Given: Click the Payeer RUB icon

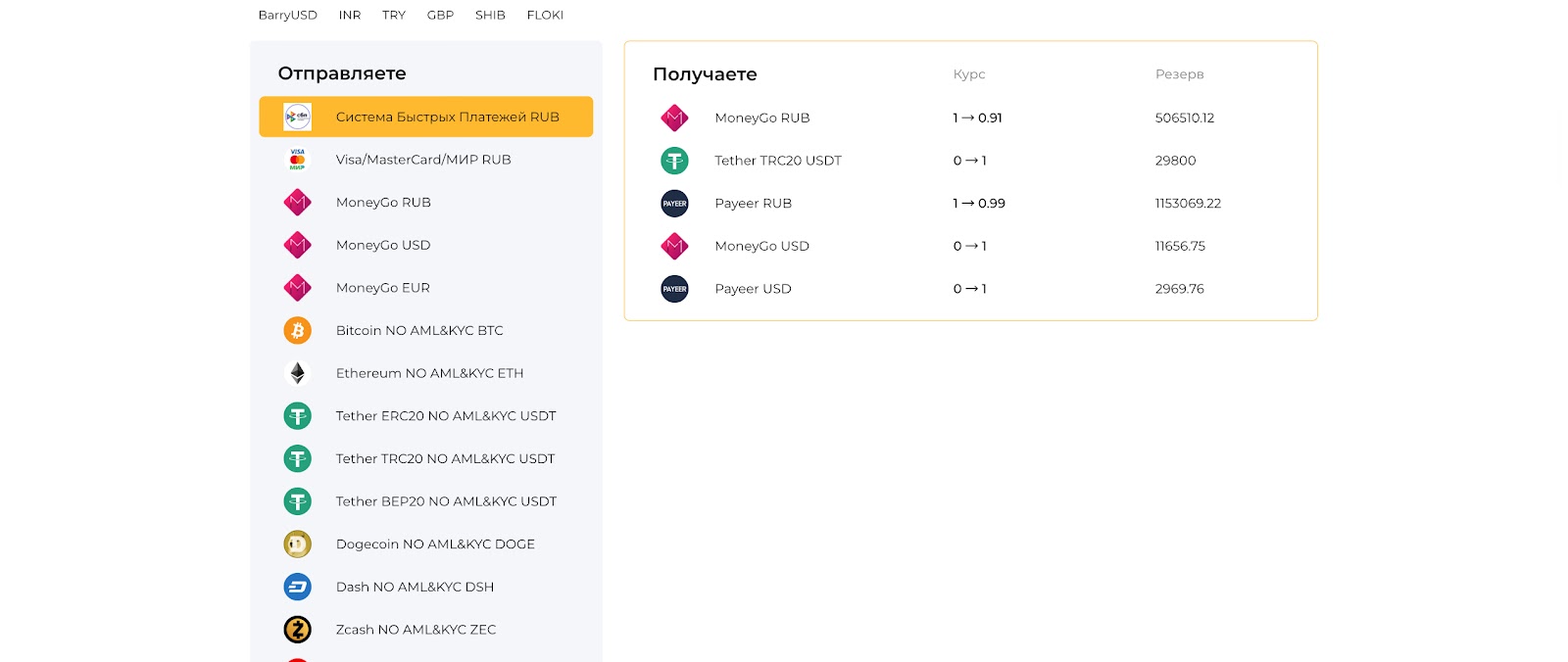Looking at the screenshot, I should [x=674, y=204].
